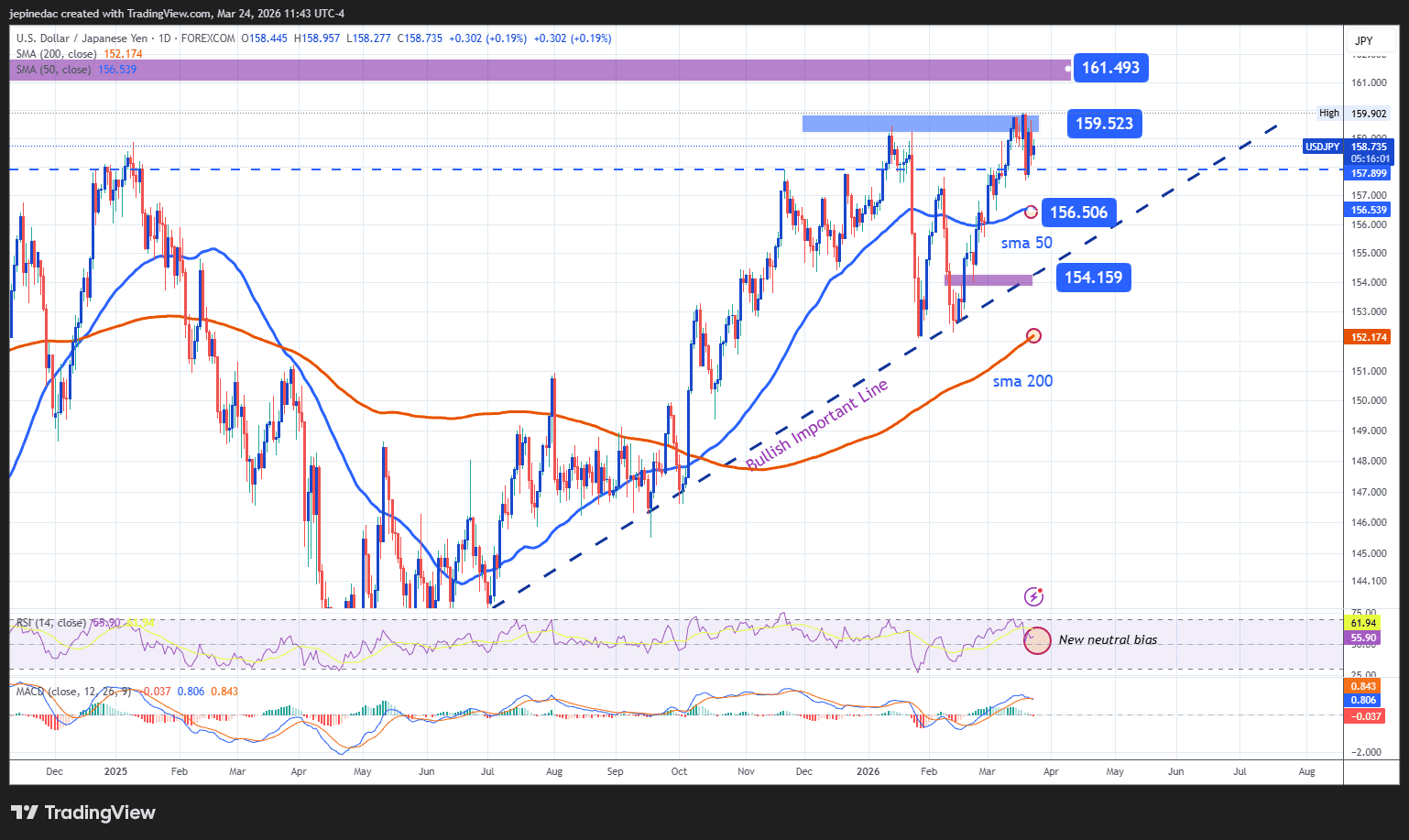
Task: Select the MACD indicator legend
Action: point(73,692)
